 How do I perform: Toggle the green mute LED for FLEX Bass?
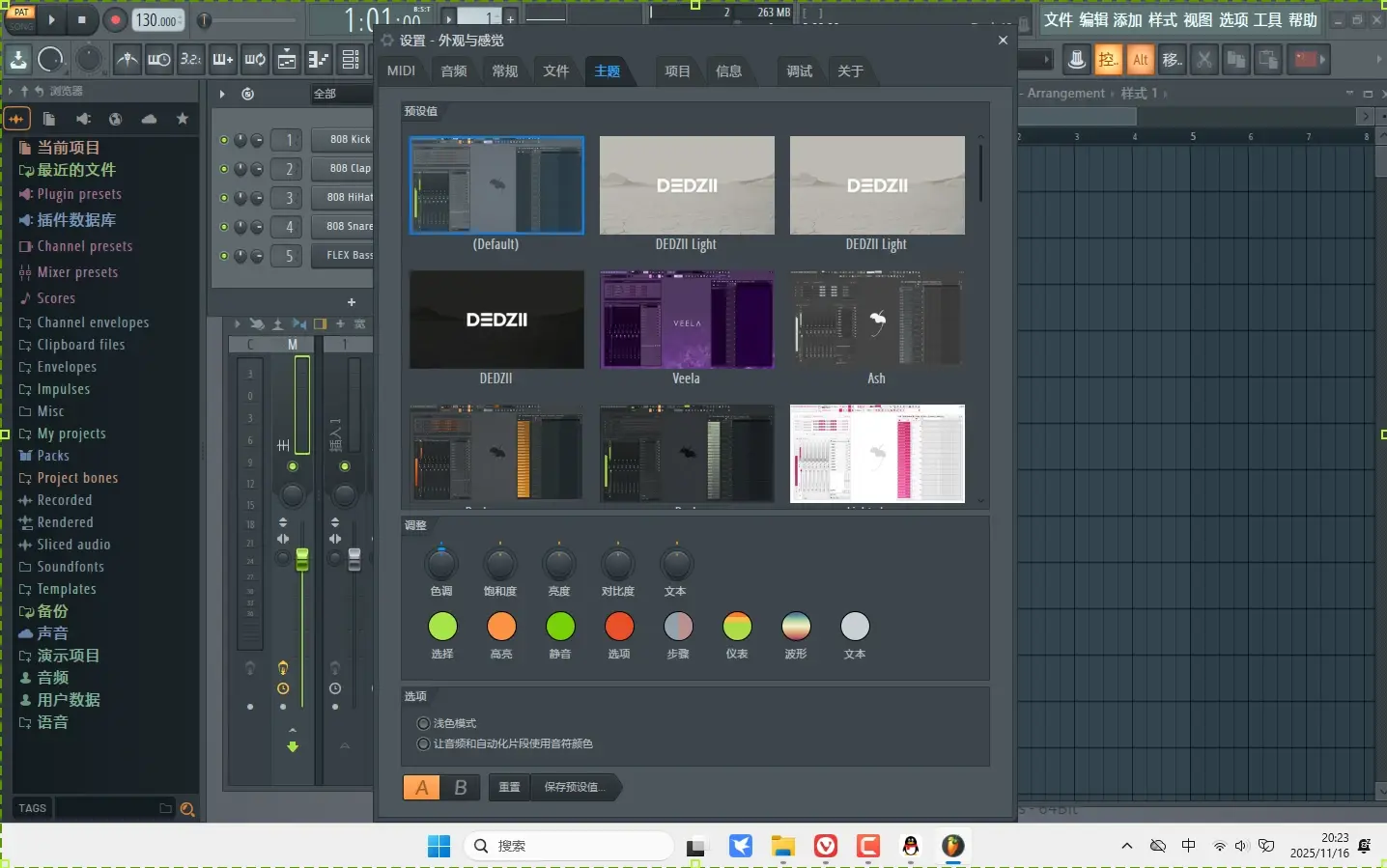tap(224, 256)
